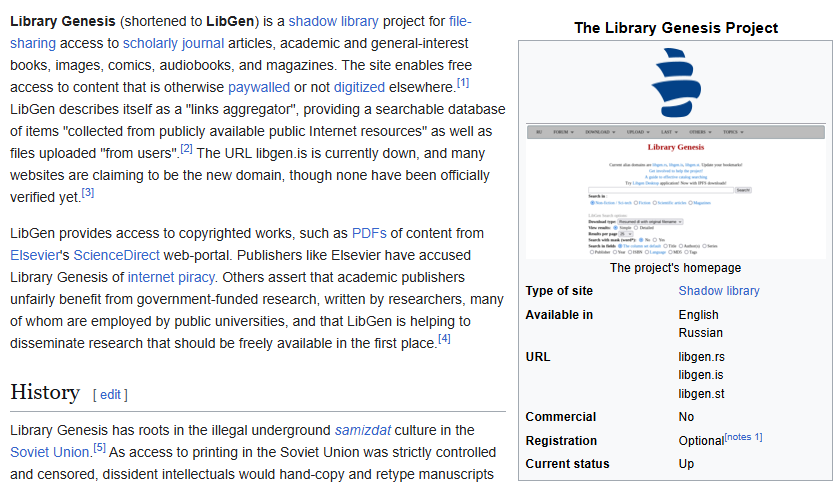Click the 'Current status' label

click(567, 464)
